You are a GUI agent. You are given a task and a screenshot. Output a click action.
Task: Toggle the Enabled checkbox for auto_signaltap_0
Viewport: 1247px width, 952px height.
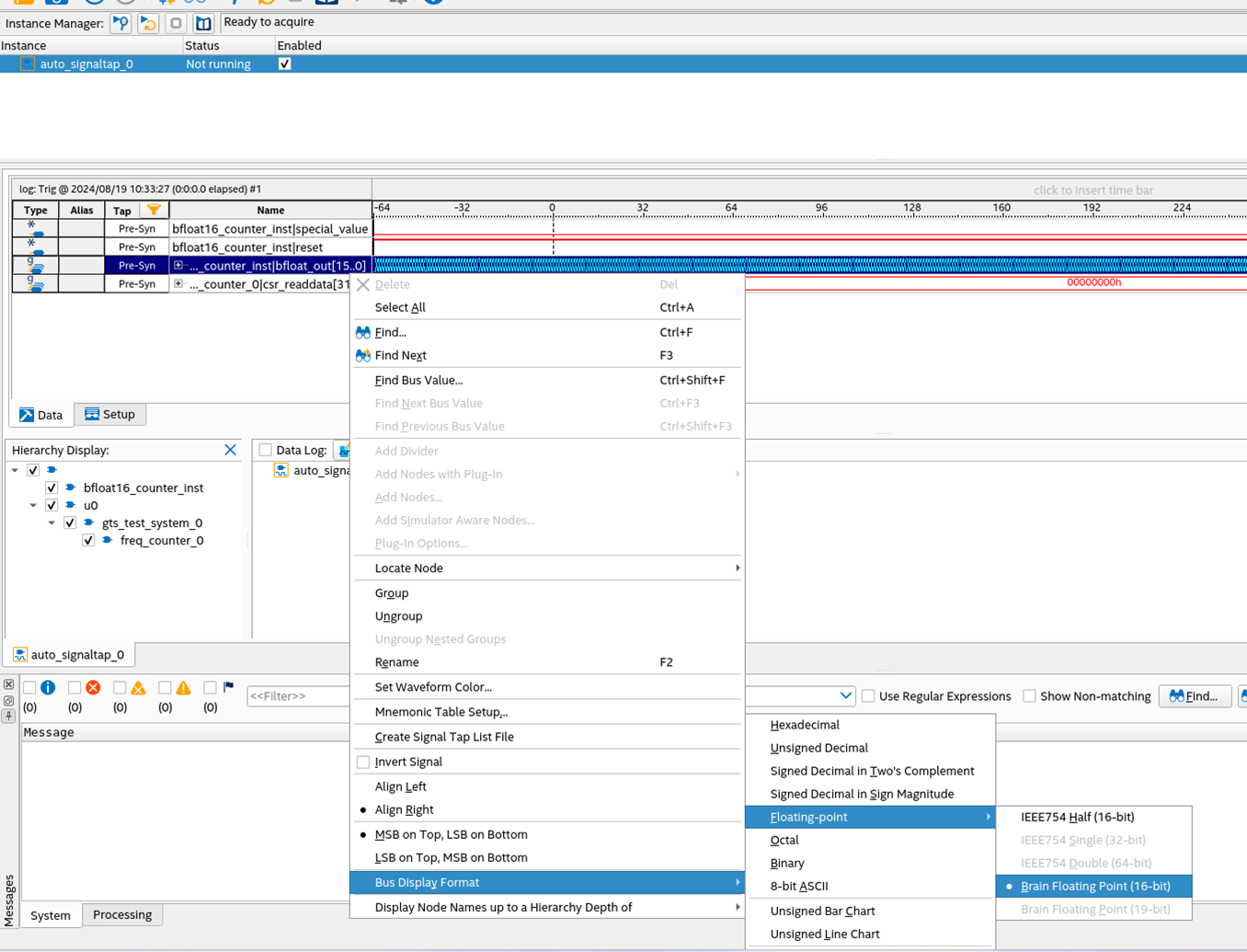pos(284,63)
